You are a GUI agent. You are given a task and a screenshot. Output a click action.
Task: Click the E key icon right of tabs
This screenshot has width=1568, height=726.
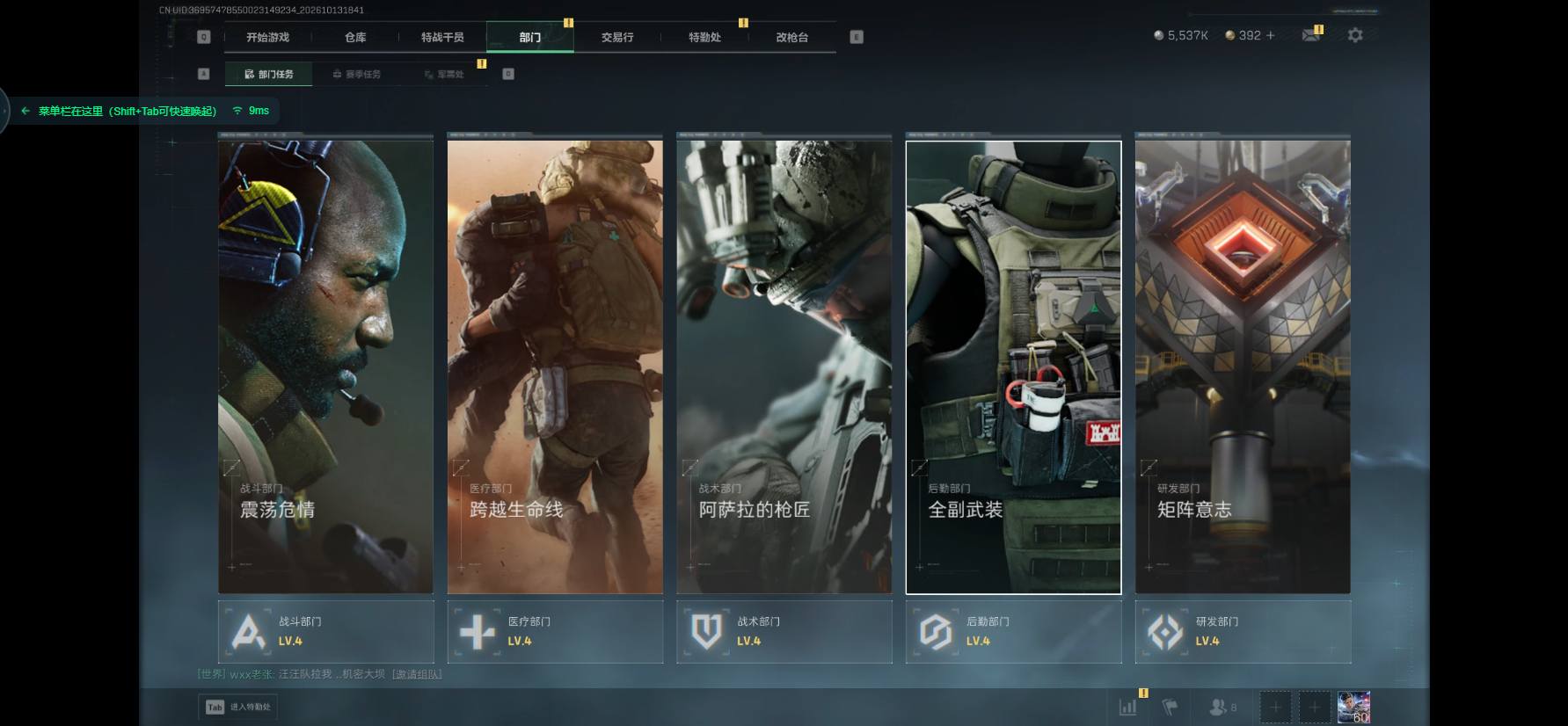point(857,37)
